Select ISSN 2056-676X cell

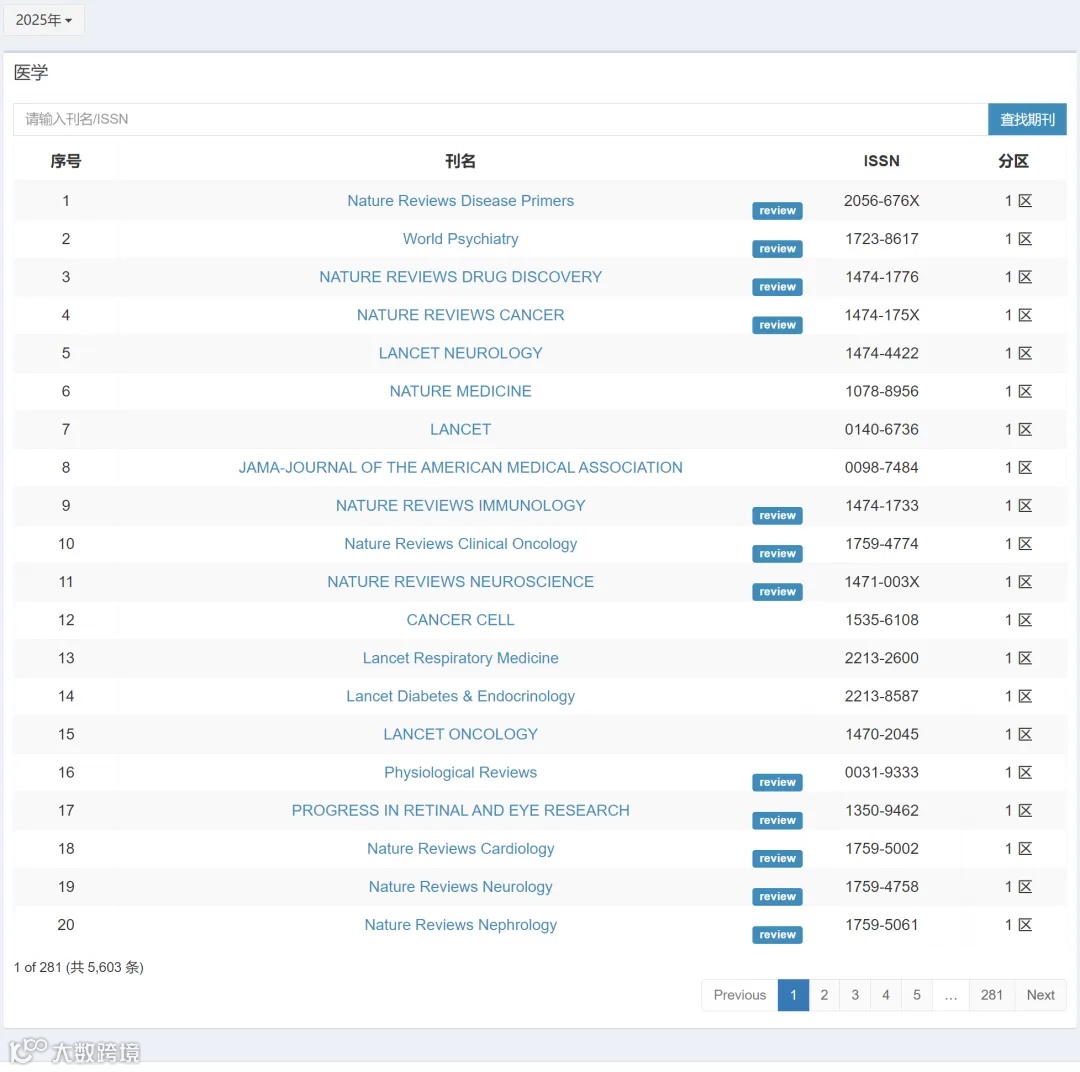(882, 200)
